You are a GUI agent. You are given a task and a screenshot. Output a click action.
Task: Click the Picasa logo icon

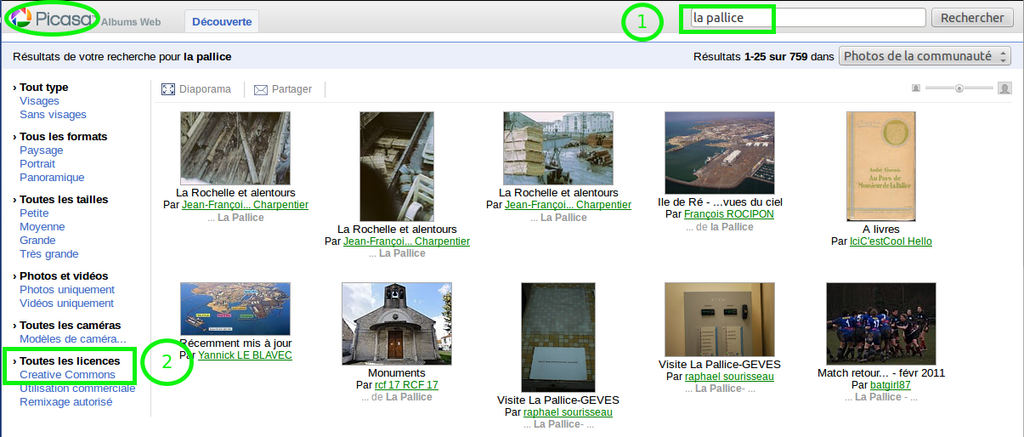pos(19,18)
